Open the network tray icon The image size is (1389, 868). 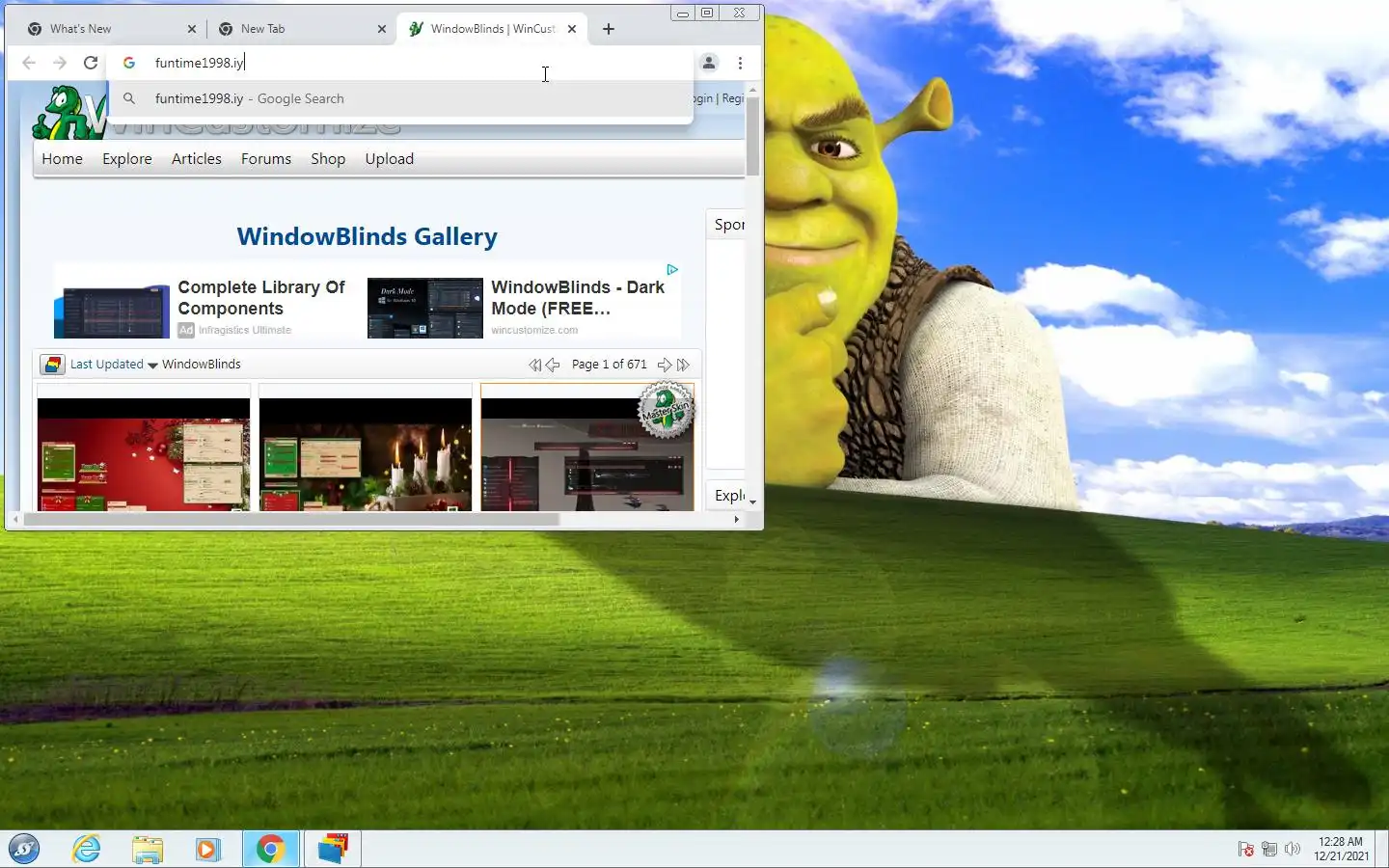(x=1269, y=850)
